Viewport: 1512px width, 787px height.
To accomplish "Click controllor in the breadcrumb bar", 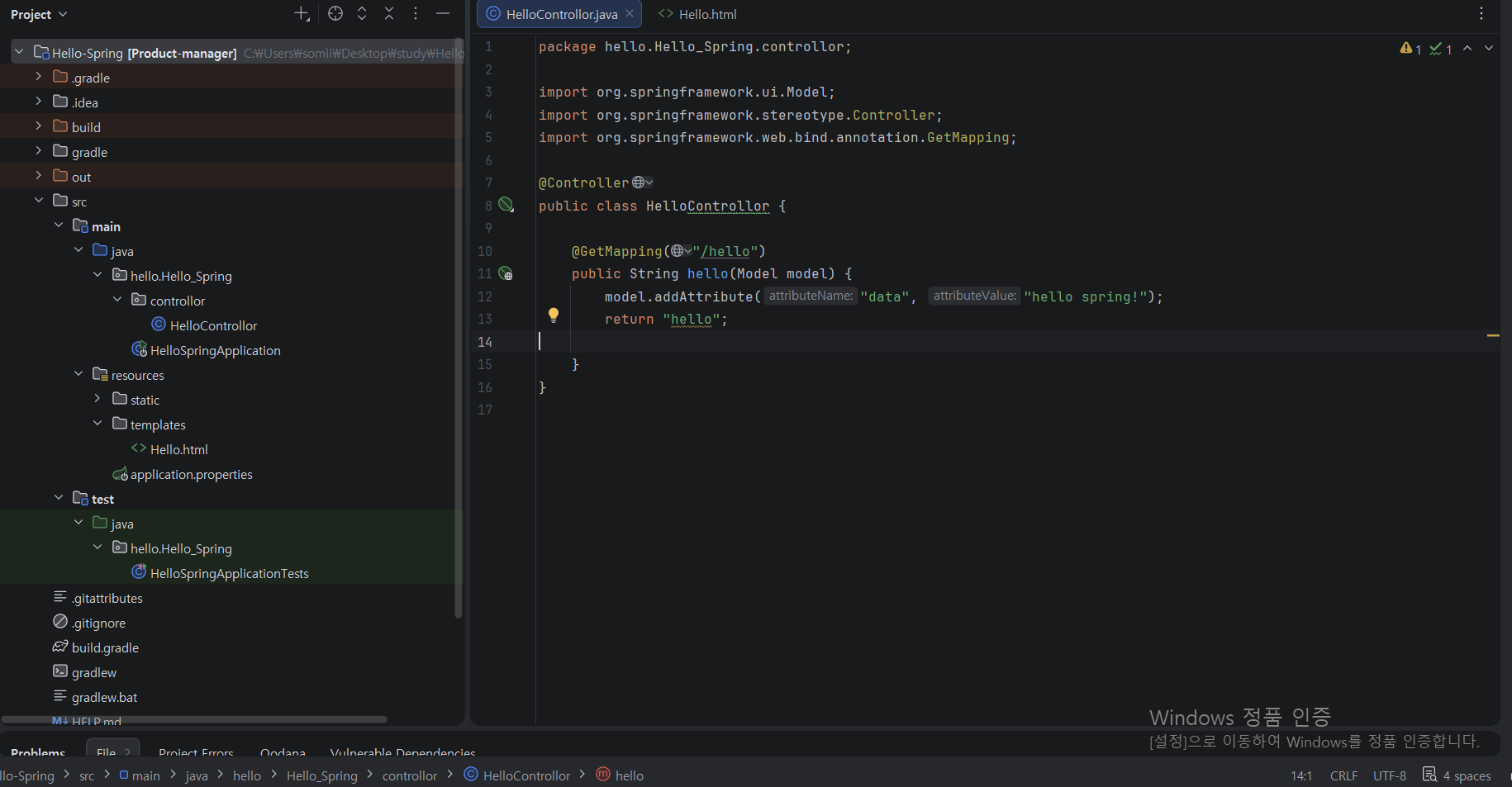I will tap(410, 775).
